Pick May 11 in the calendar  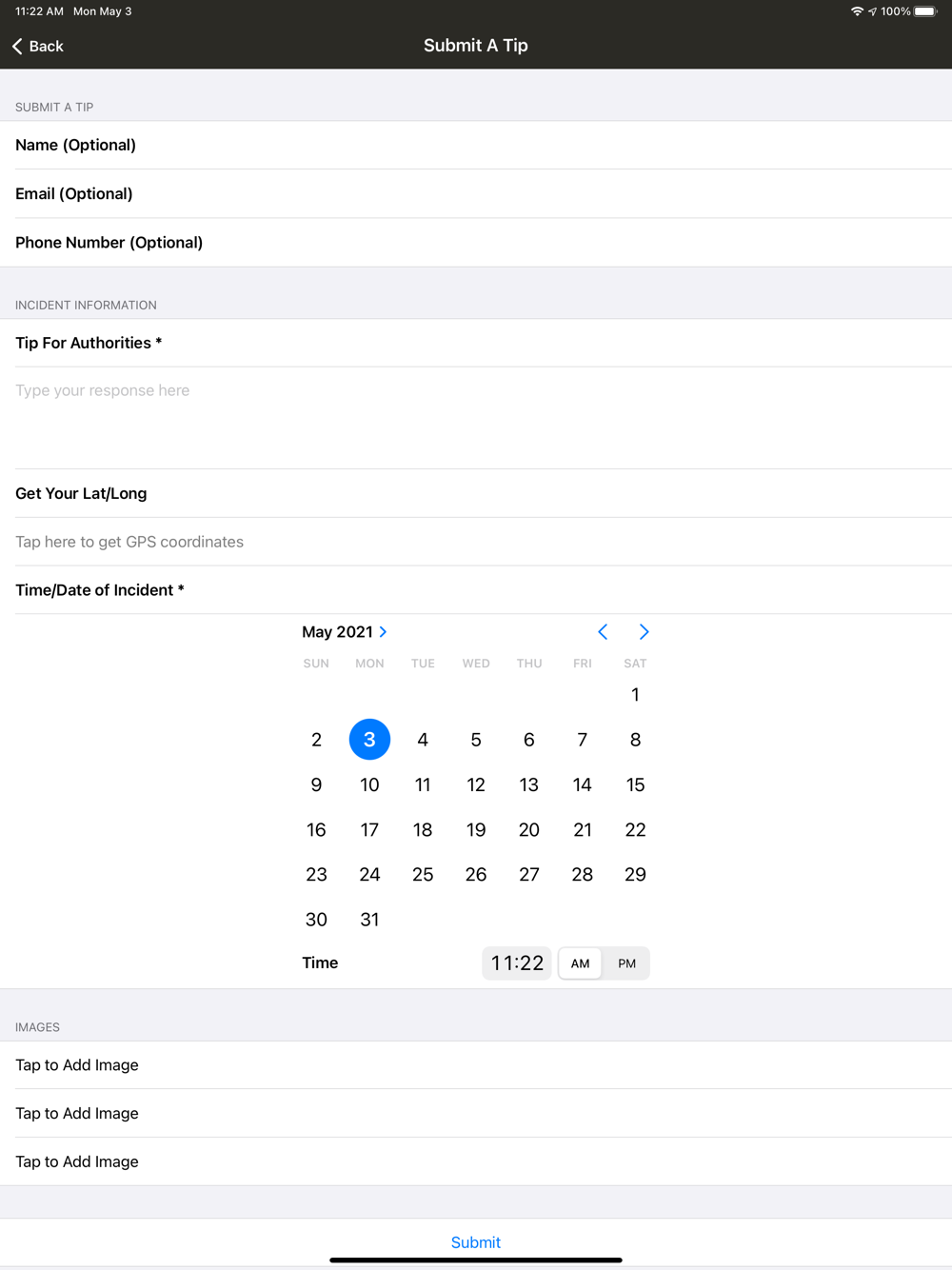tap(423, 784)
